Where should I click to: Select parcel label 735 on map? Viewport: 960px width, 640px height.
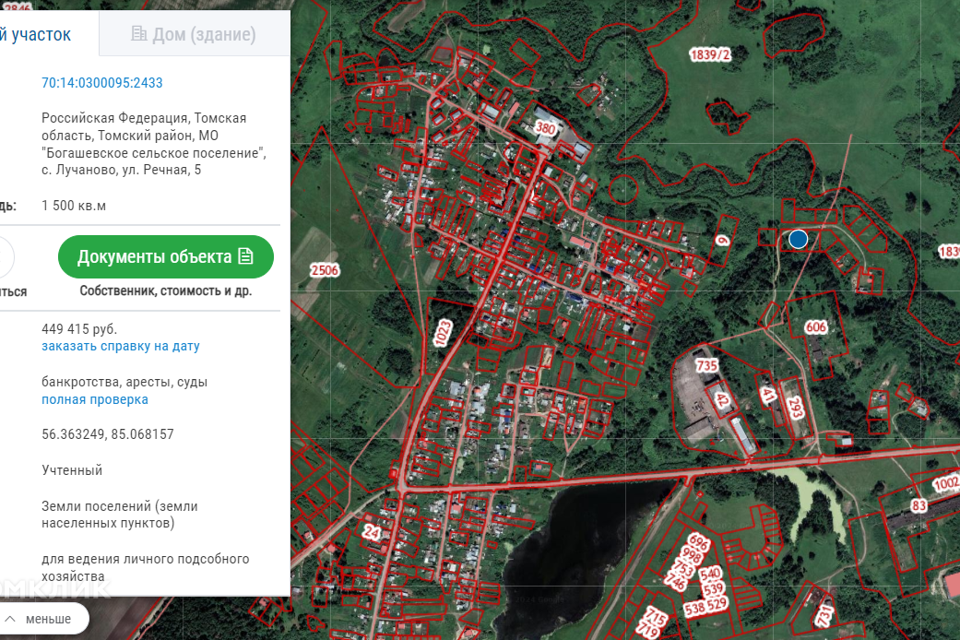pyautogui.click(x=707, y=366)
